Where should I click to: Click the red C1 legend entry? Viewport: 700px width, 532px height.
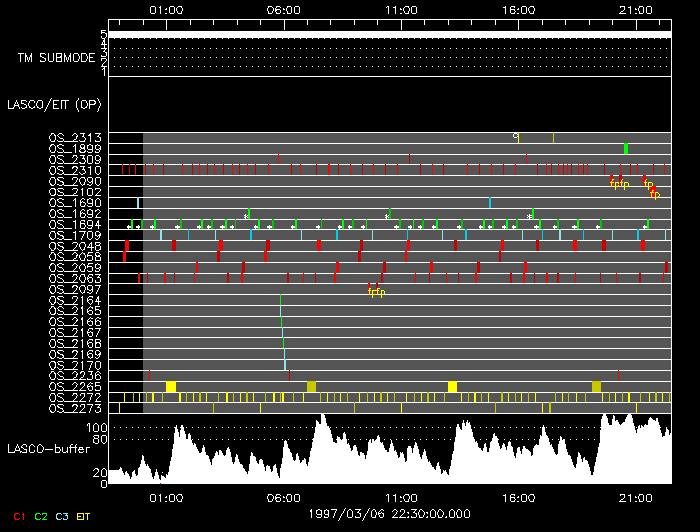pyautogui.click(x=17, y=517)
